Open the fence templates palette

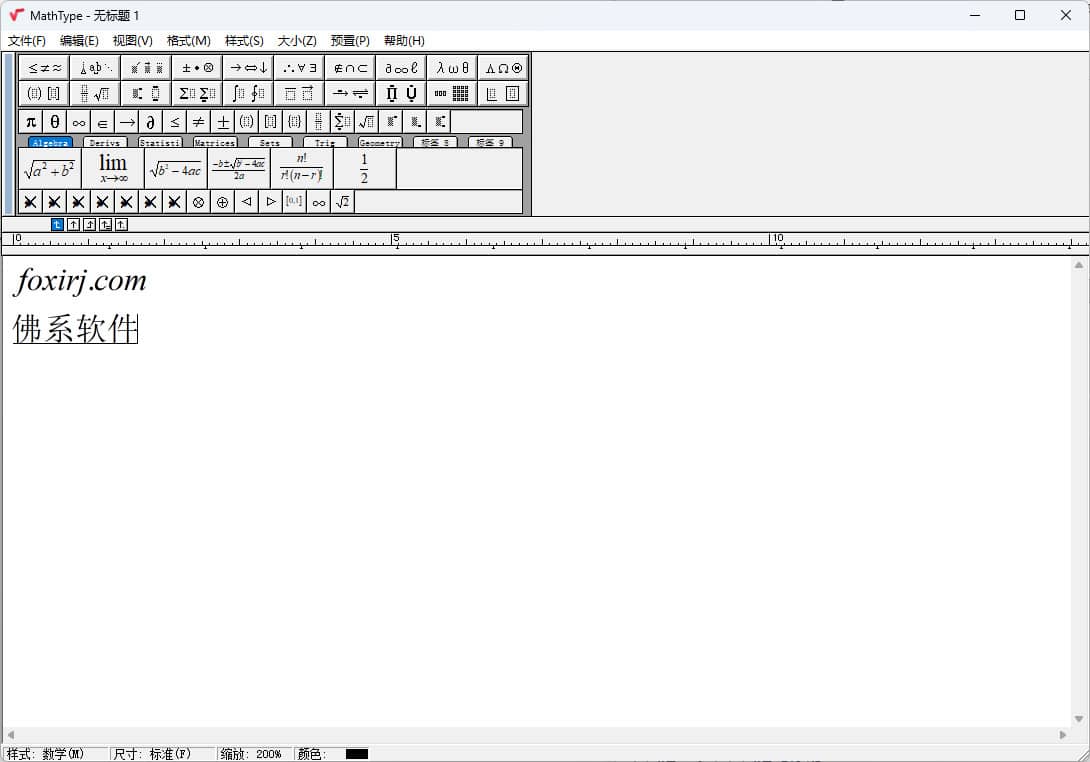44,93
